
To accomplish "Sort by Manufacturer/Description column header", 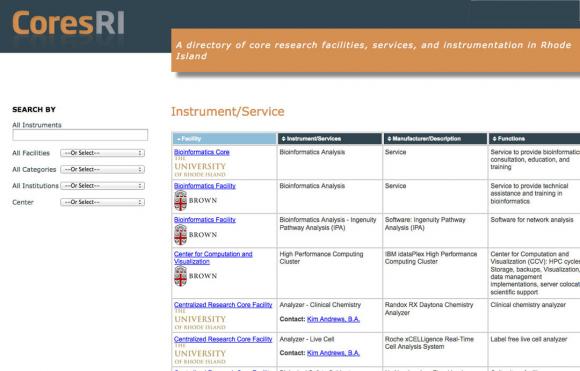I will 435,139.
